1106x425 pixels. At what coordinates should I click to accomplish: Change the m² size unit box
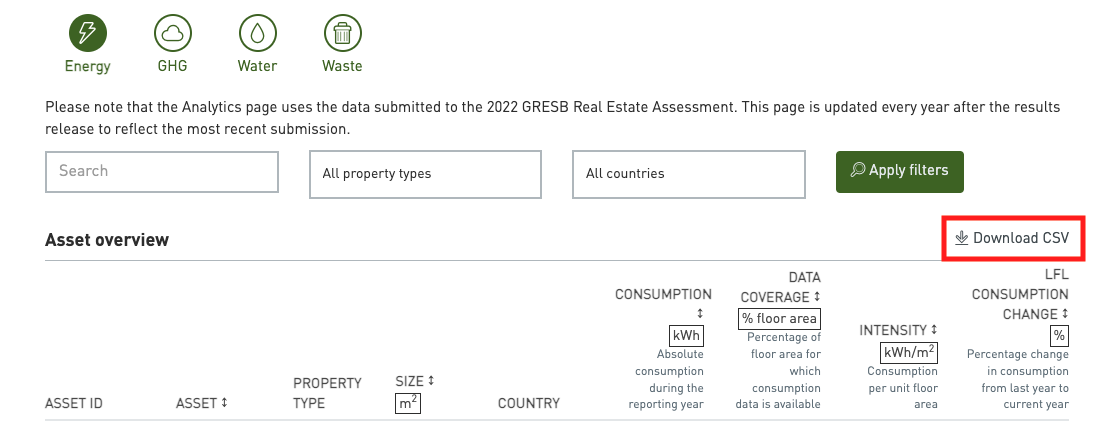(x=408, y=403)
